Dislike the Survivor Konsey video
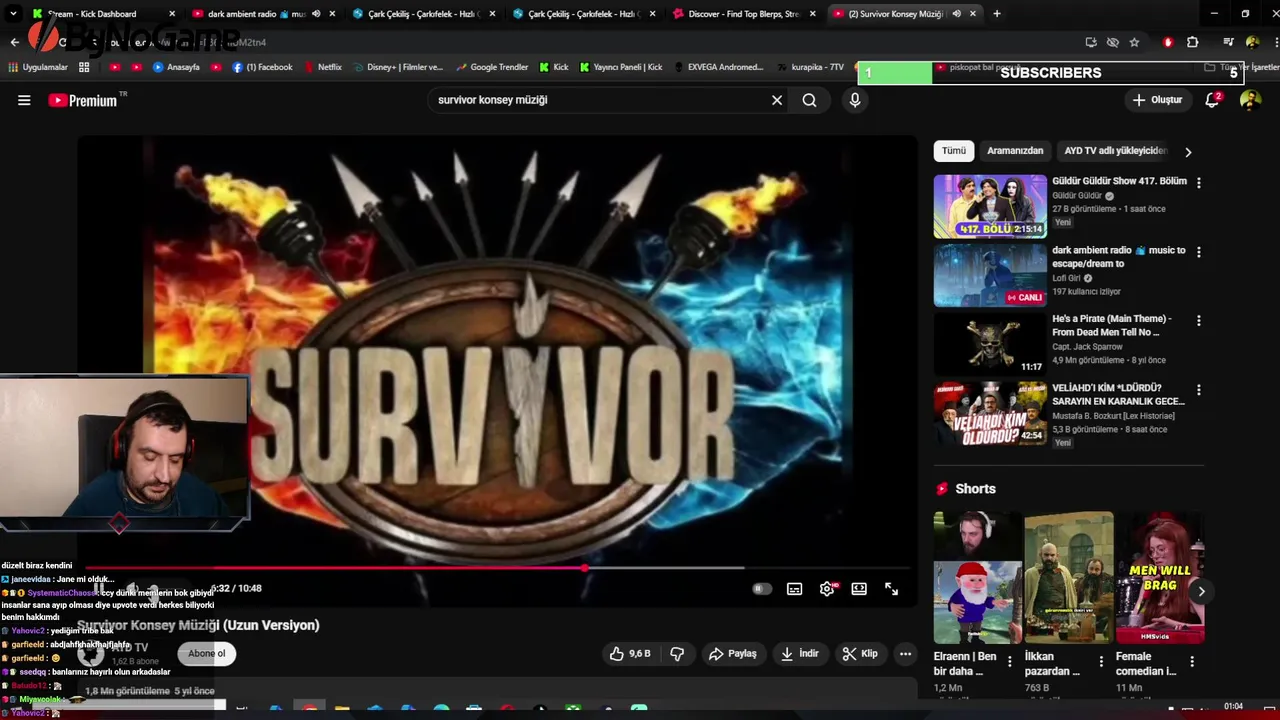1280x720 pixels. tap(677, 654)
